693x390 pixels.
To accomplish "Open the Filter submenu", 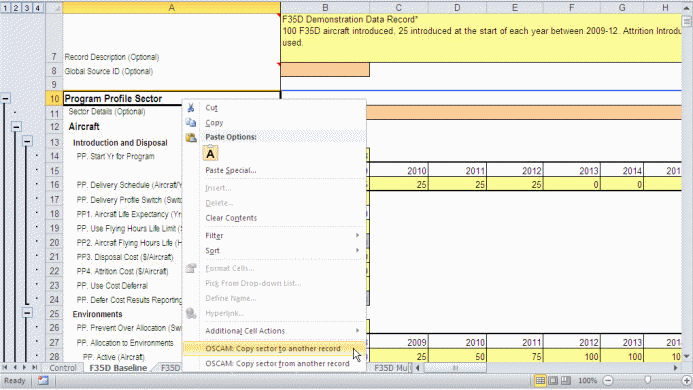I will pyautogui.click(x=274, y=236).
